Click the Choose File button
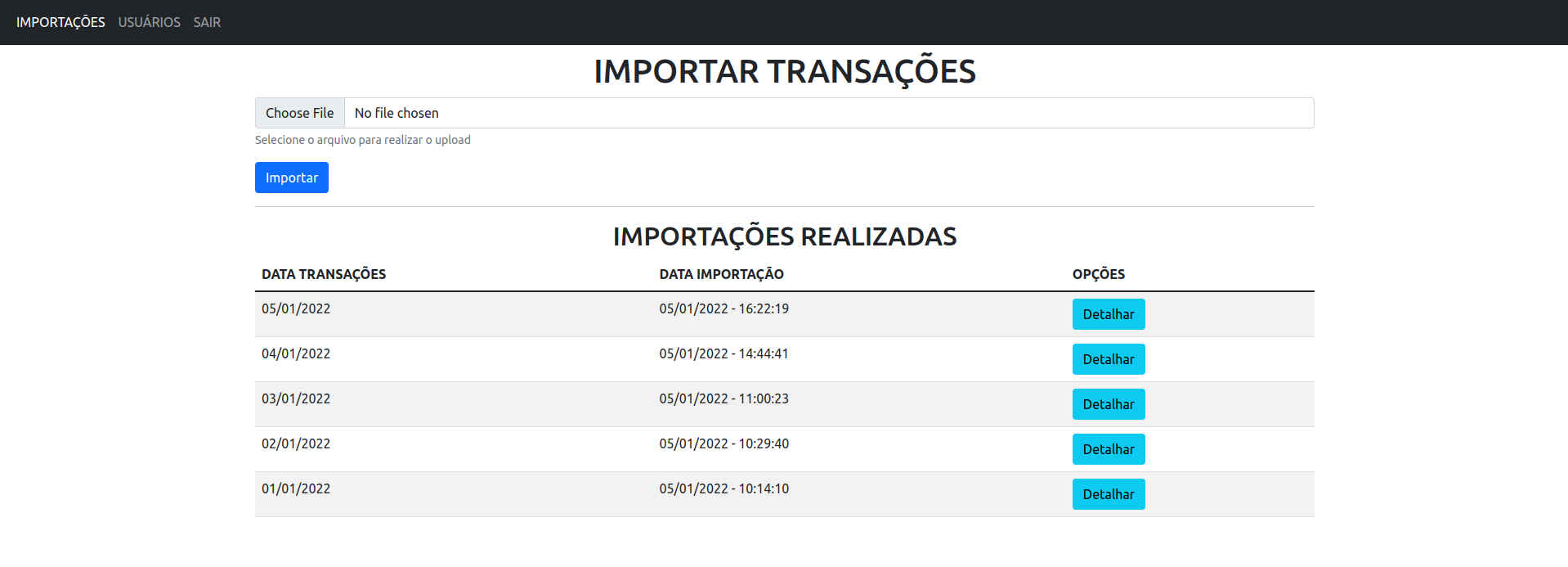Image resolution: width=1568 pixels, height=567 pixels. [x=300, y=113]
